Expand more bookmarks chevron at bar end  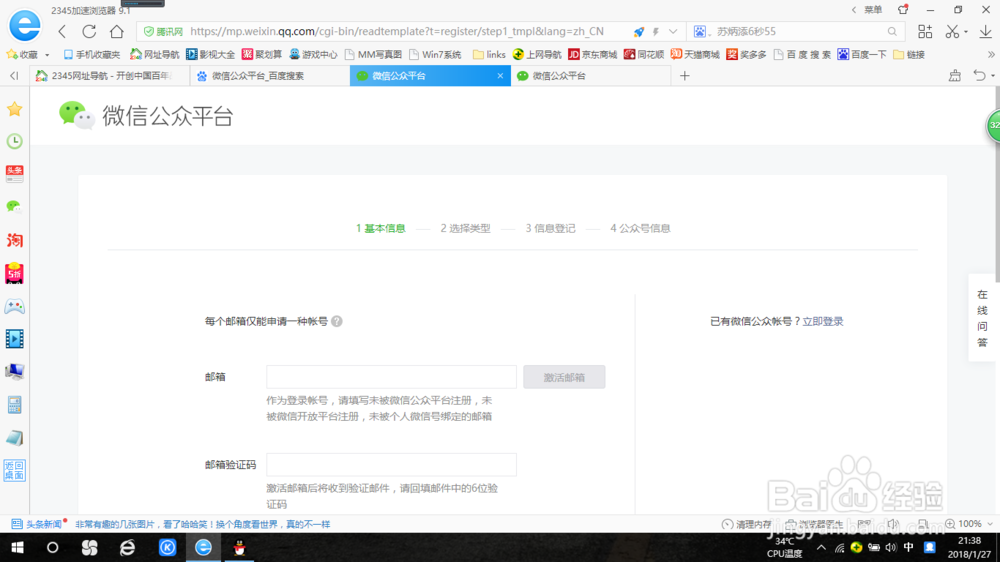[991, 55]
